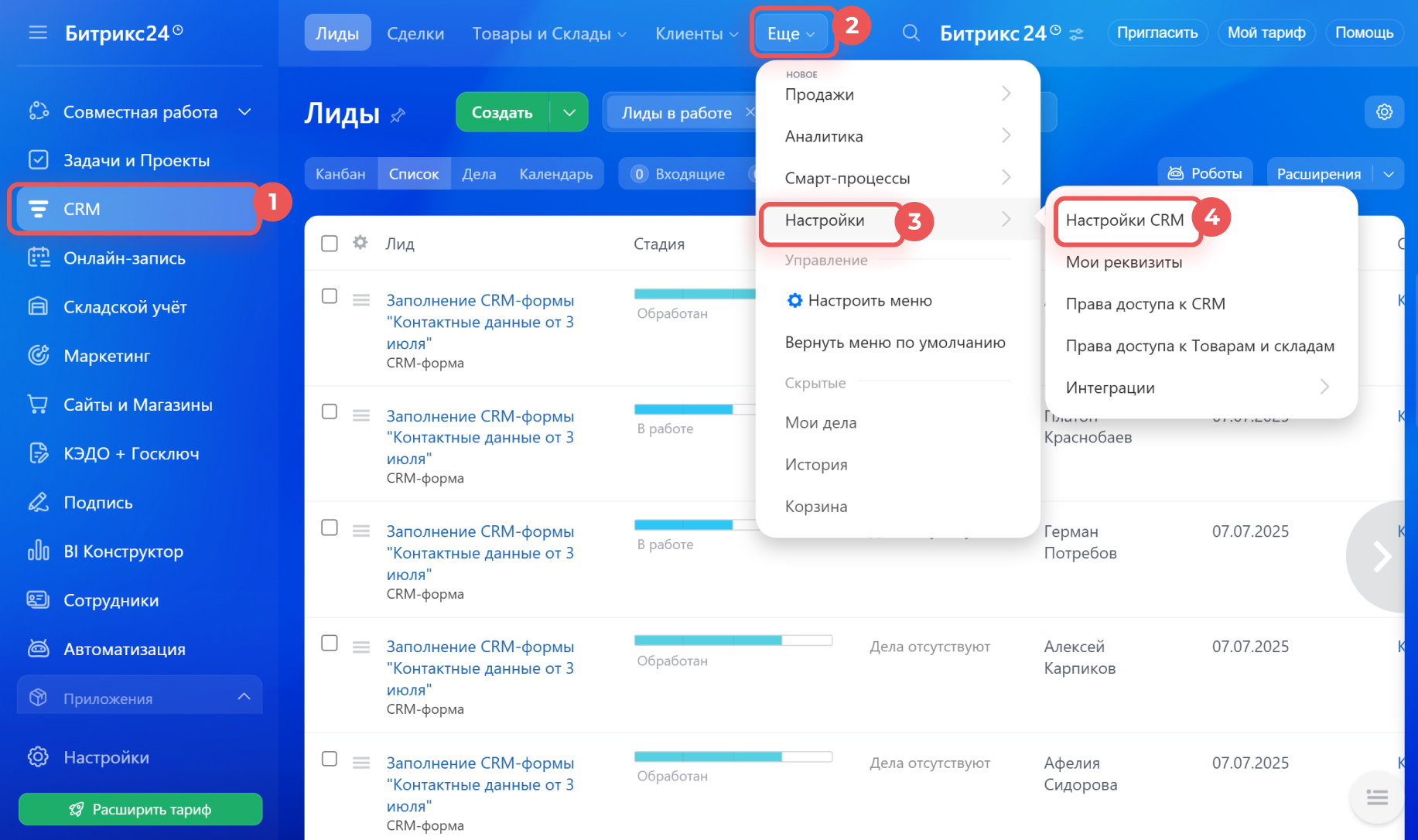1418x840 pixels.
Task: Open Сотрудники sidebar icon
Action: 39,599
